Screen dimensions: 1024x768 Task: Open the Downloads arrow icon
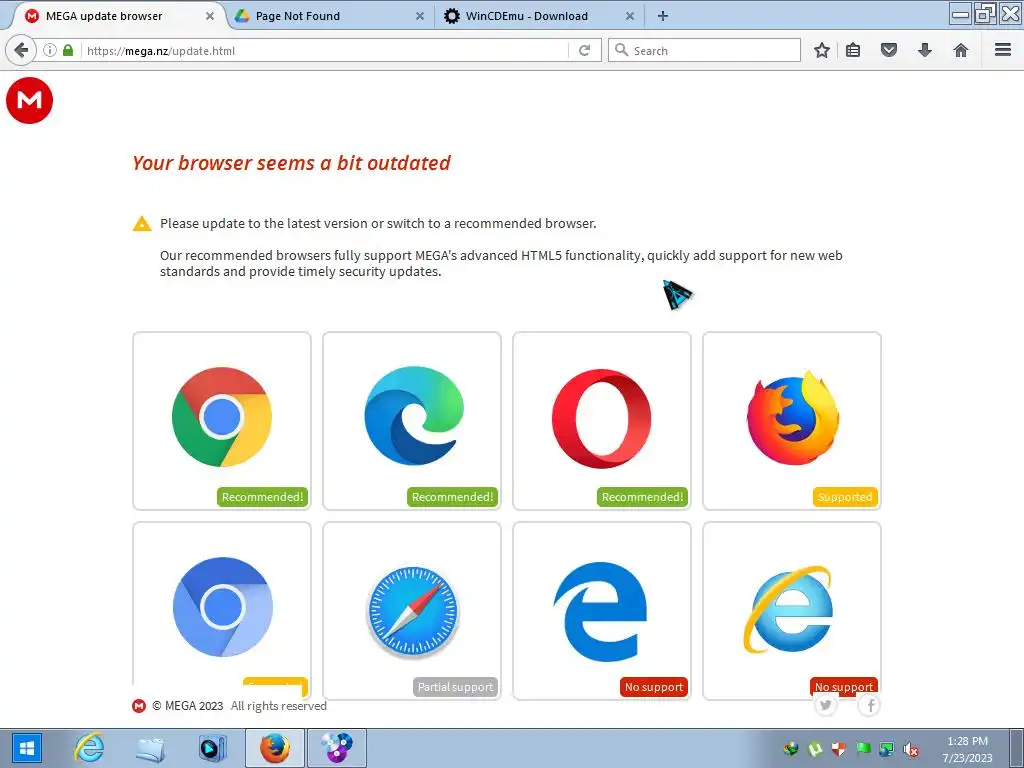(925, 50)
